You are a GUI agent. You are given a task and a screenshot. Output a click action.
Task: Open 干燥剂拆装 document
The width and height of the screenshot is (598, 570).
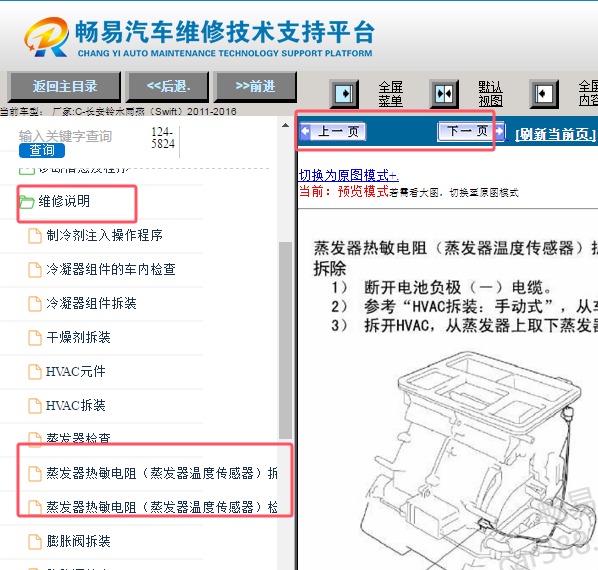[x=78, y=337]
